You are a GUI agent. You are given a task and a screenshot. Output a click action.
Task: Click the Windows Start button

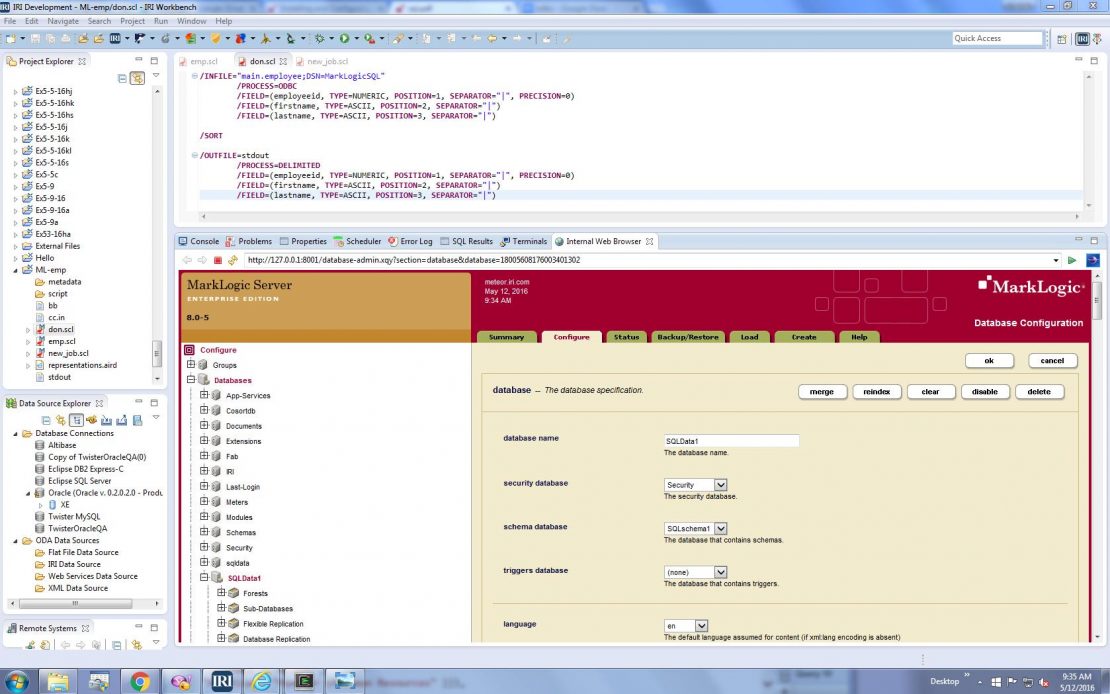(16, 681)
